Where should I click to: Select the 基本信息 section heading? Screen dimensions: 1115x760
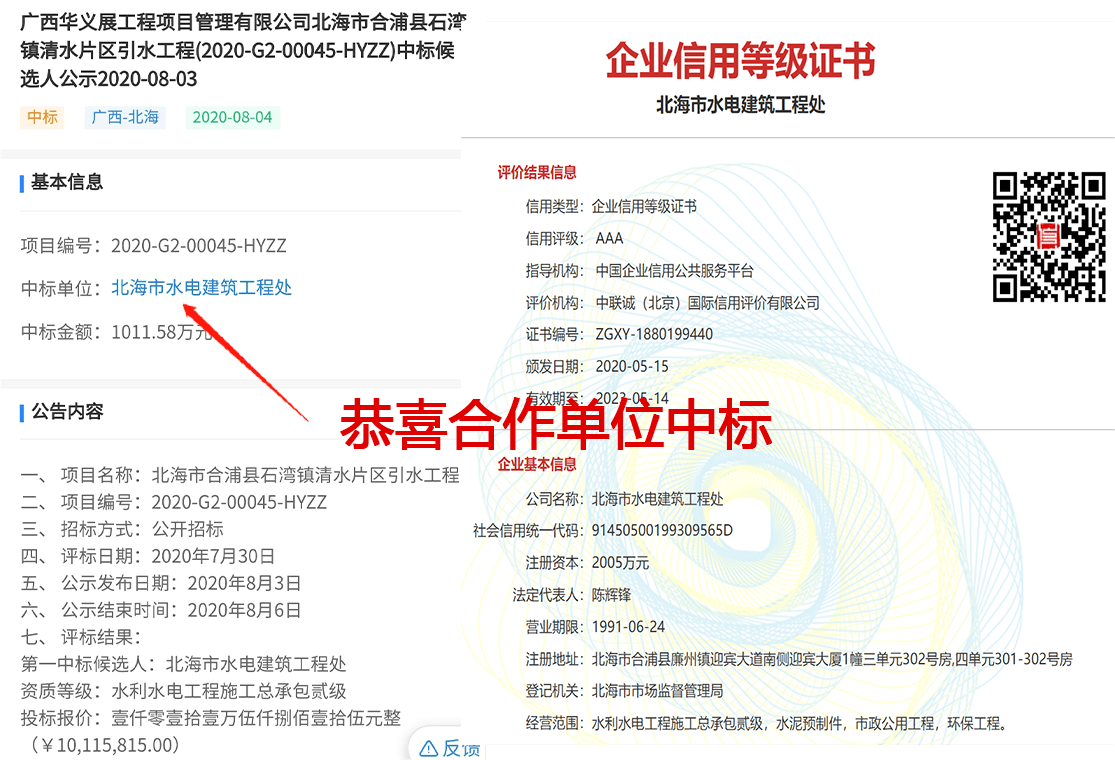67,182
